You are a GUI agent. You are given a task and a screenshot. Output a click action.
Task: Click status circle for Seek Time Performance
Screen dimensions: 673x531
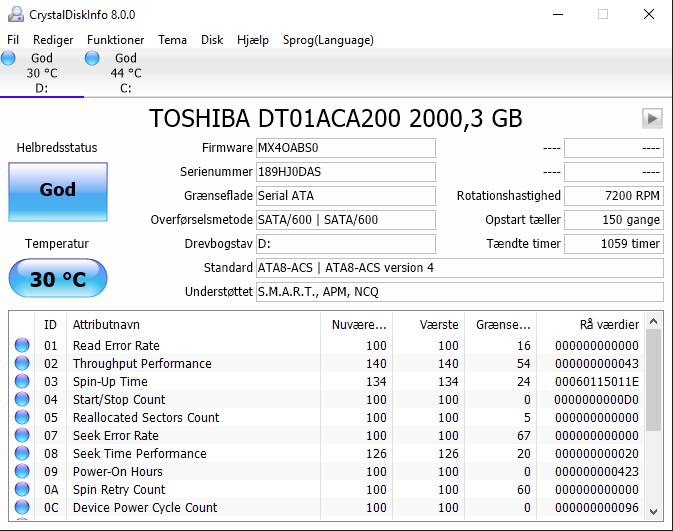point(22,453)
